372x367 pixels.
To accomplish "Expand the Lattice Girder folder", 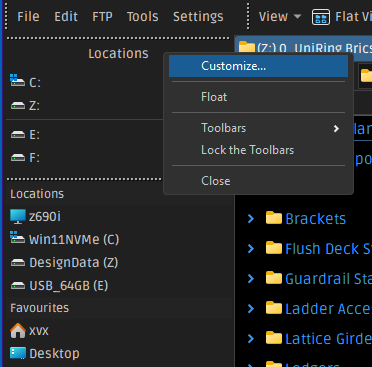I will pos(251,339).
